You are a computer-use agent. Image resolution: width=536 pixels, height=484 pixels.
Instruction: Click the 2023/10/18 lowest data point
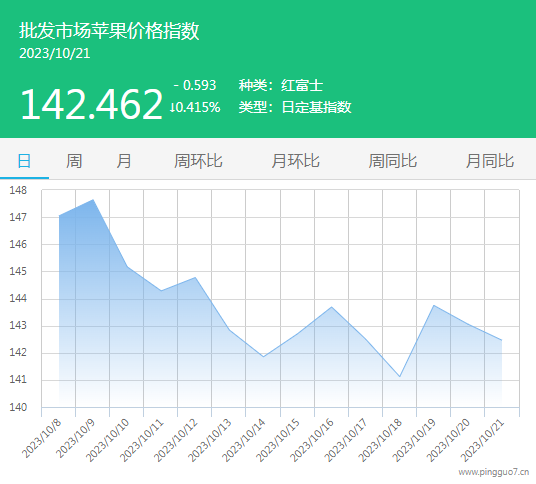tap(400, 376)
